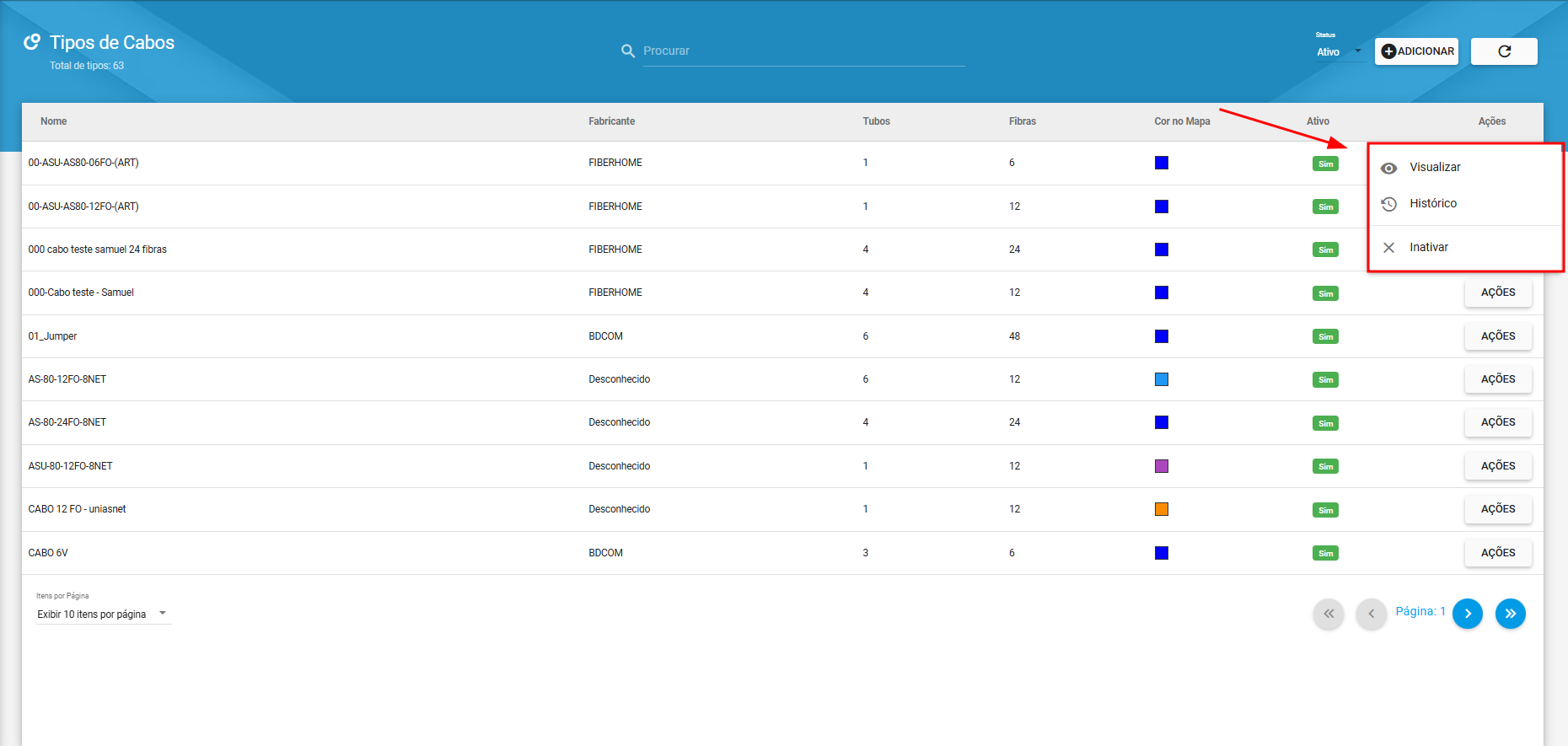This screenshot has width=1568, height=746.
Task: Click row name 00-ASU-AS80-06FO-(ART)
Action: [83, 163]
